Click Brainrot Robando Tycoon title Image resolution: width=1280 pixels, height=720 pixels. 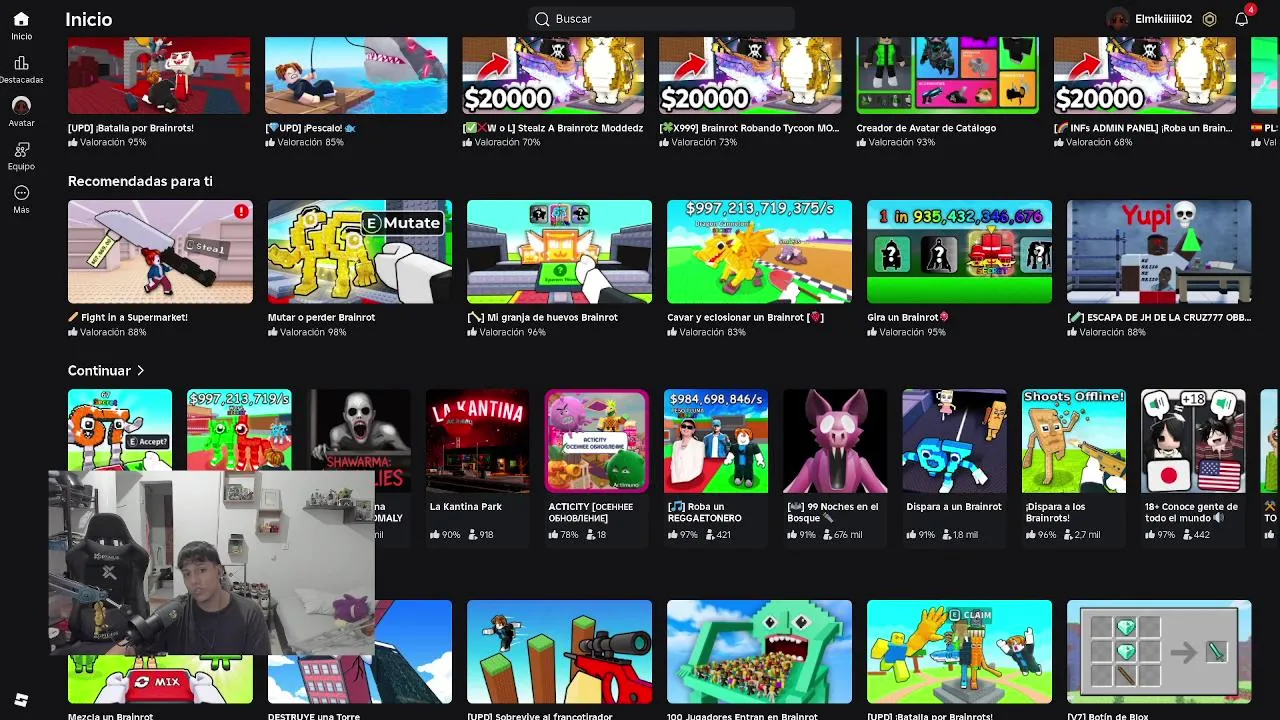749,128
